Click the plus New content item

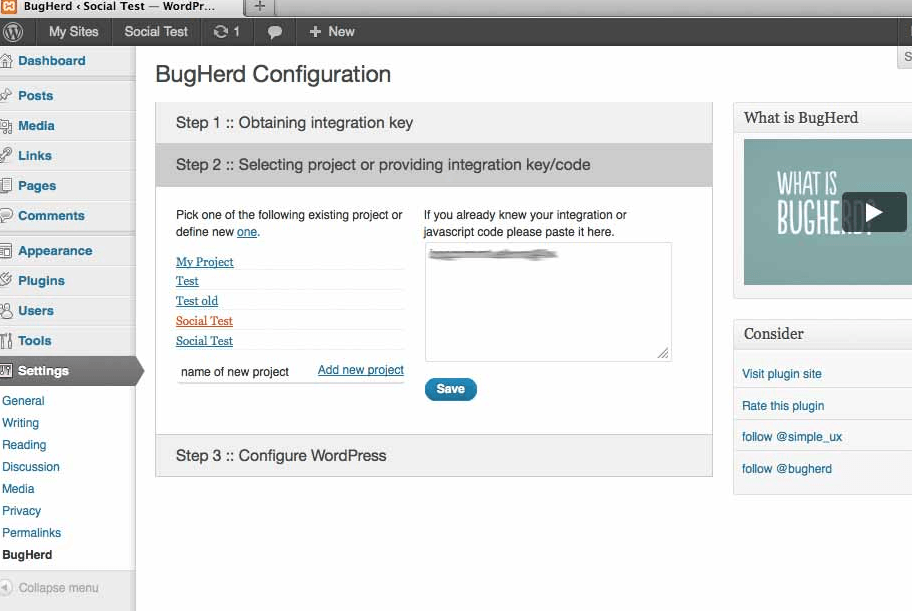[332, 31]
